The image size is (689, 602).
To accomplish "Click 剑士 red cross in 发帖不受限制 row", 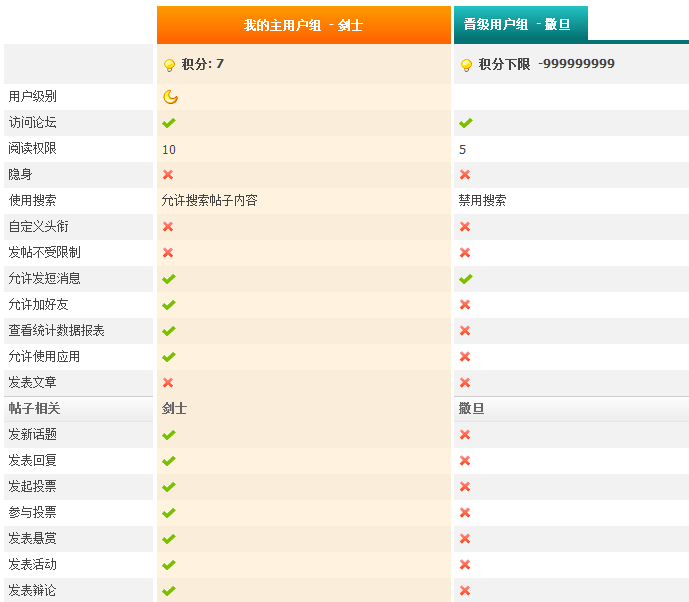I will tap(168, 253).
